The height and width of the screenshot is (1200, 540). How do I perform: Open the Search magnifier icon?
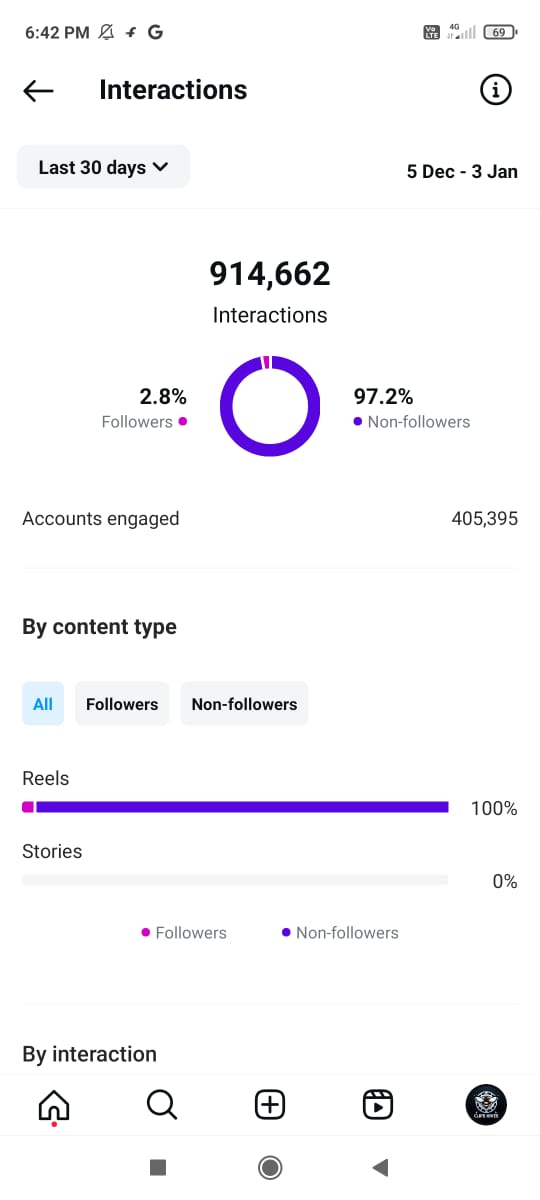tap(162, 1104)
